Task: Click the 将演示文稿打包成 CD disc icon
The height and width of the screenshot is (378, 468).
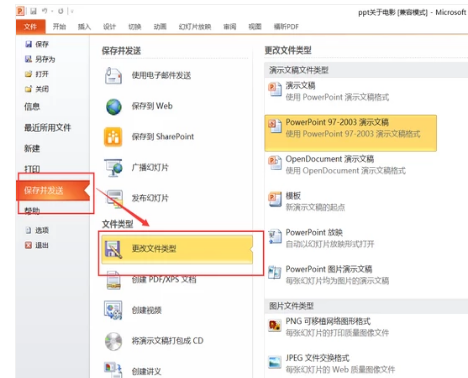Action: click(x=113, y=341)
